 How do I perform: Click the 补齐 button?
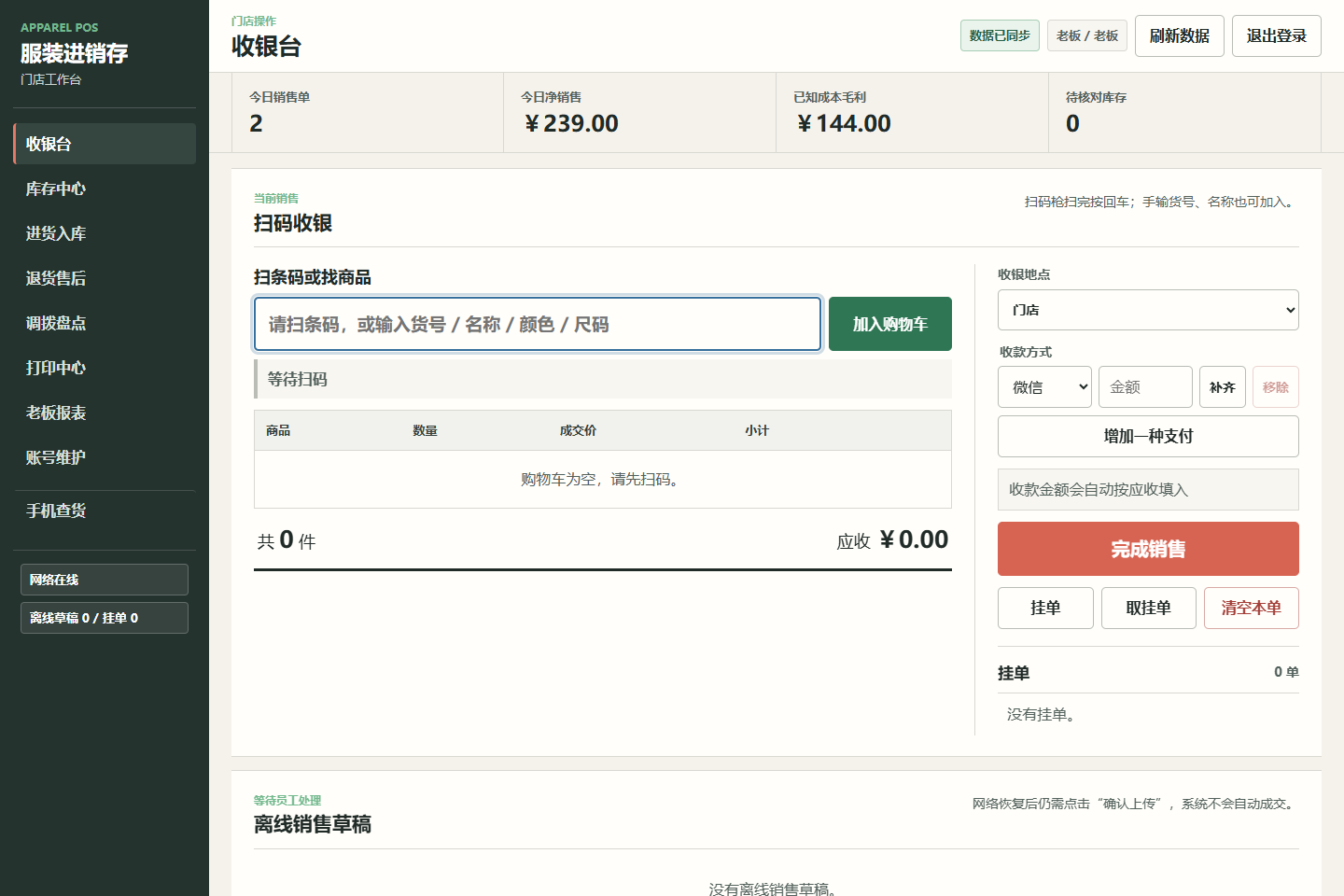[1223, 386]
